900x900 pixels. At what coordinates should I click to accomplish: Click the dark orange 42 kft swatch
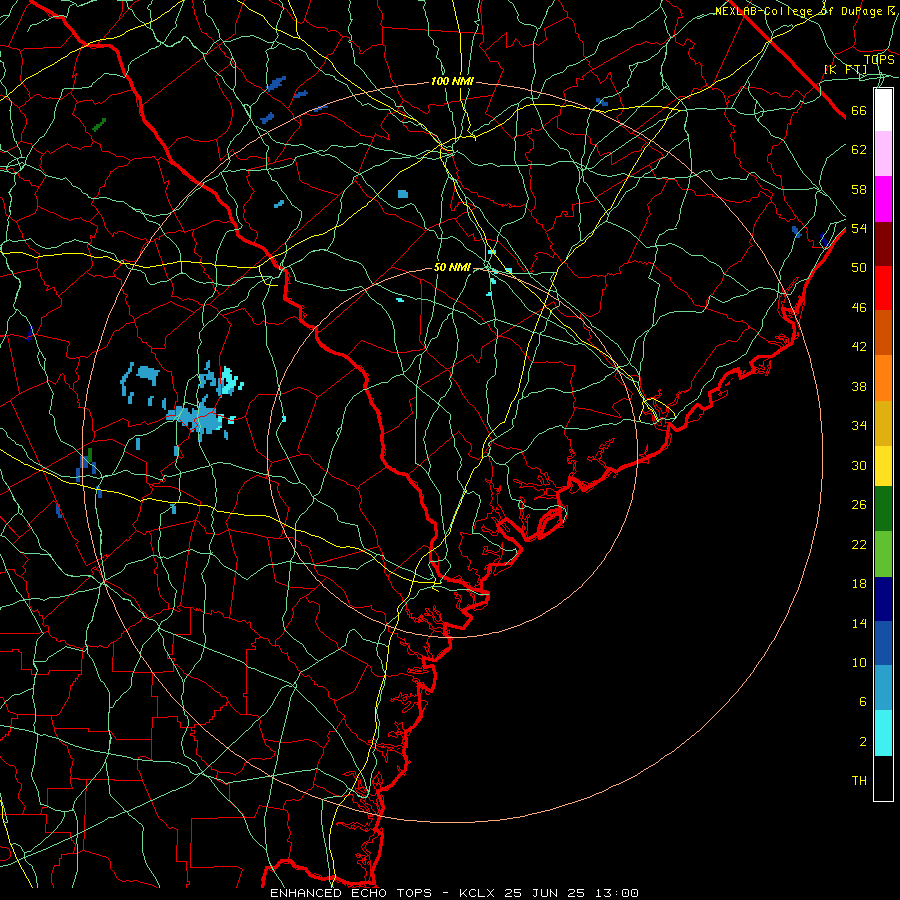click(883, 333)
